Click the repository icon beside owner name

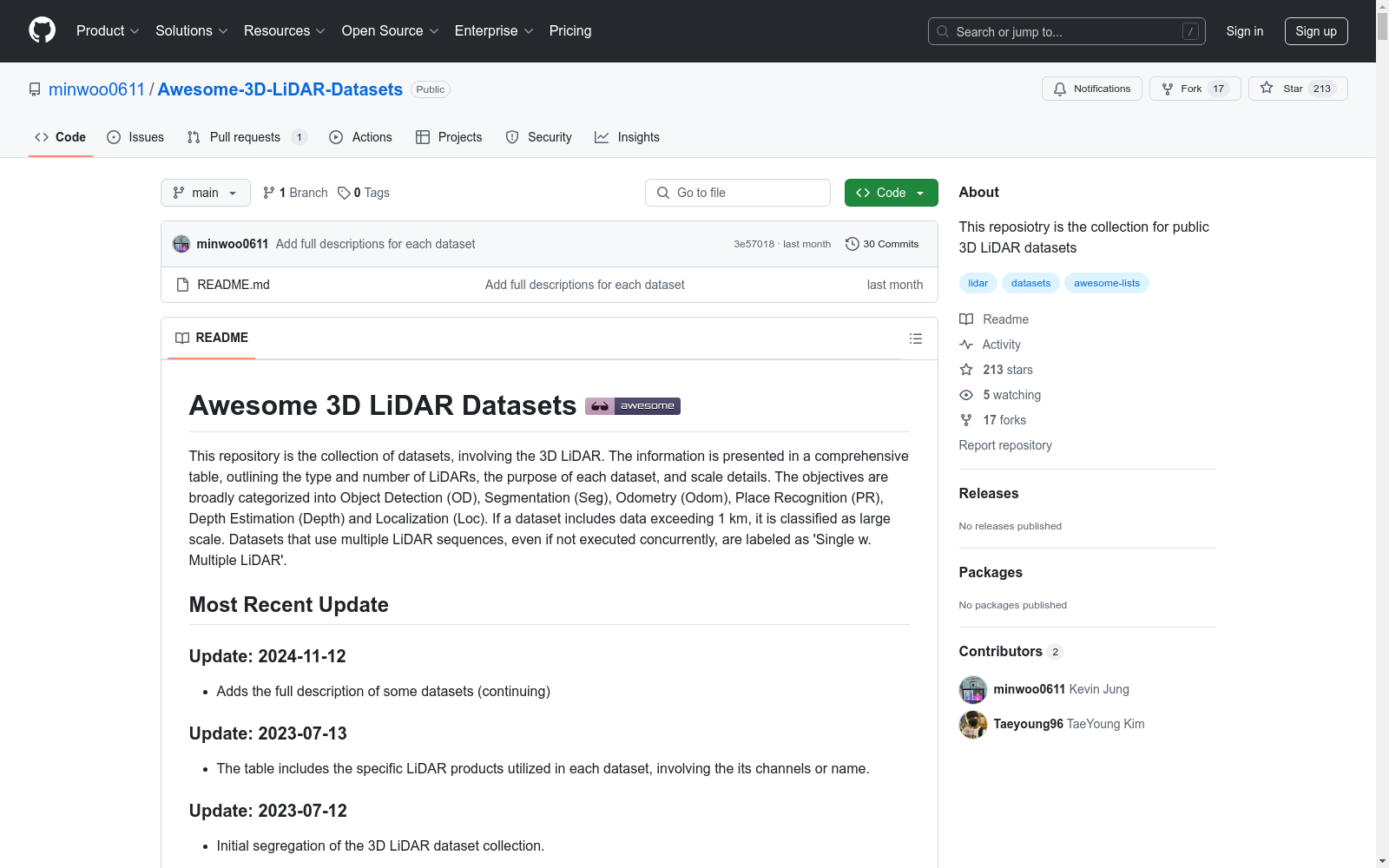35,89
